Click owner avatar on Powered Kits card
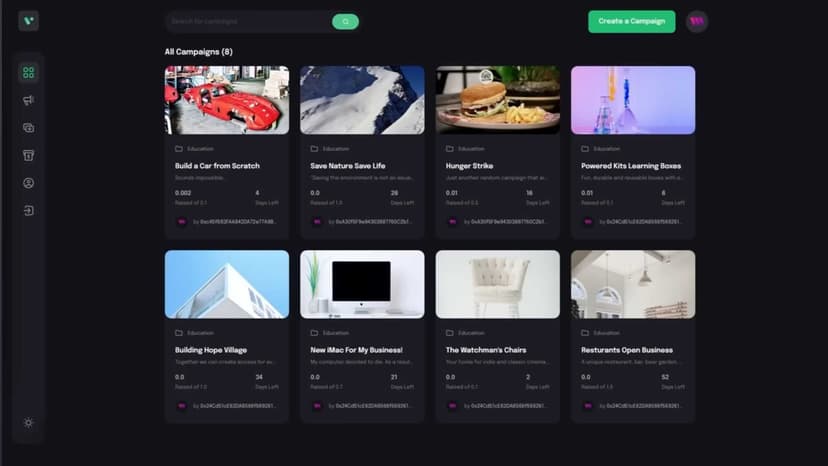 click(588, 222)
